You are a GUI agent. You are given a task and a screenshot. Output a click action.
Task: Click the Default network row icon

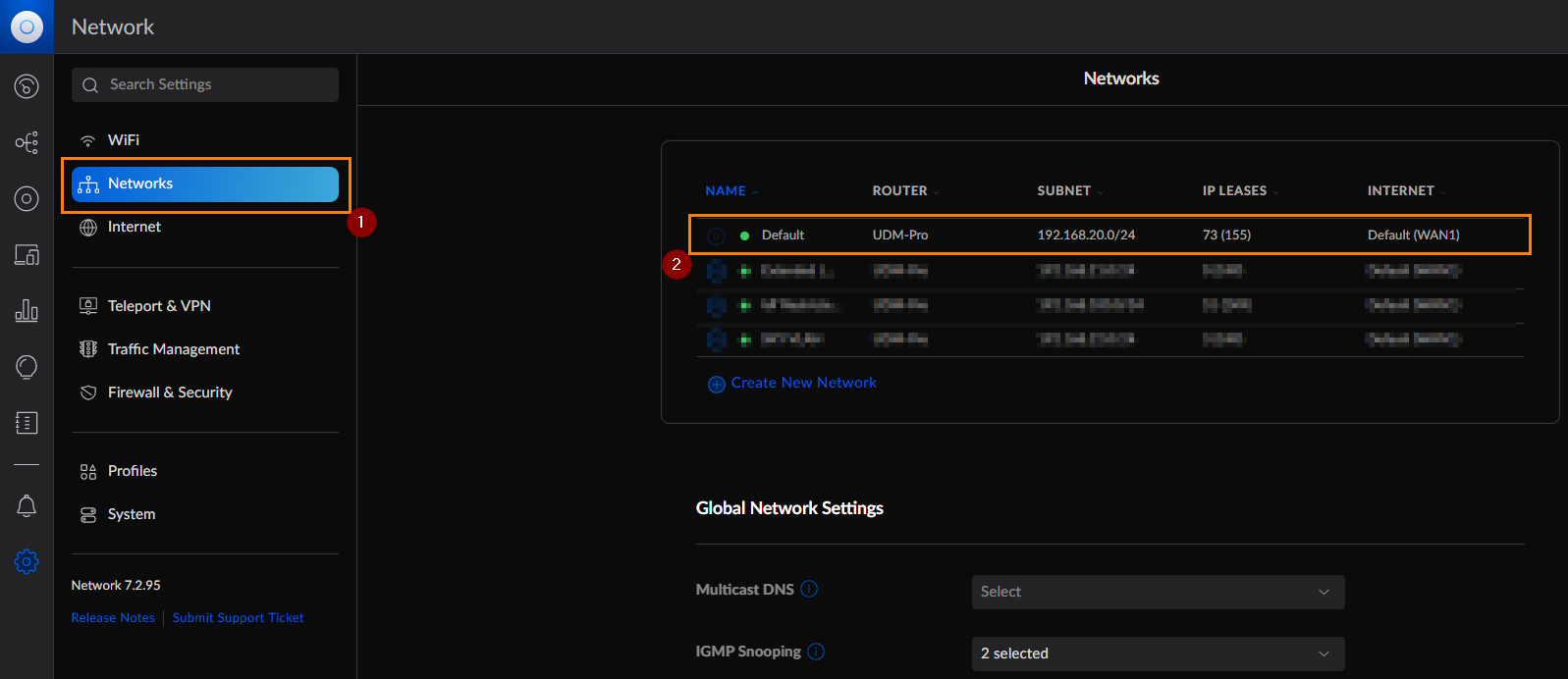[717, 235]
